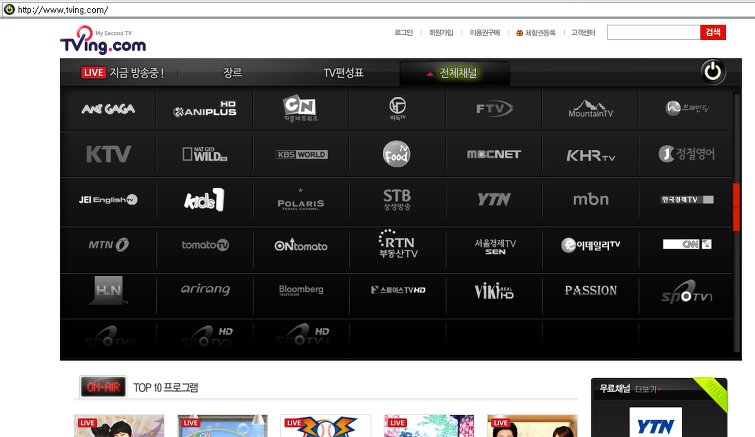Choose the Nat Geo WILD channel
This screenshot has width=755, height=437.
coord(205,154)
